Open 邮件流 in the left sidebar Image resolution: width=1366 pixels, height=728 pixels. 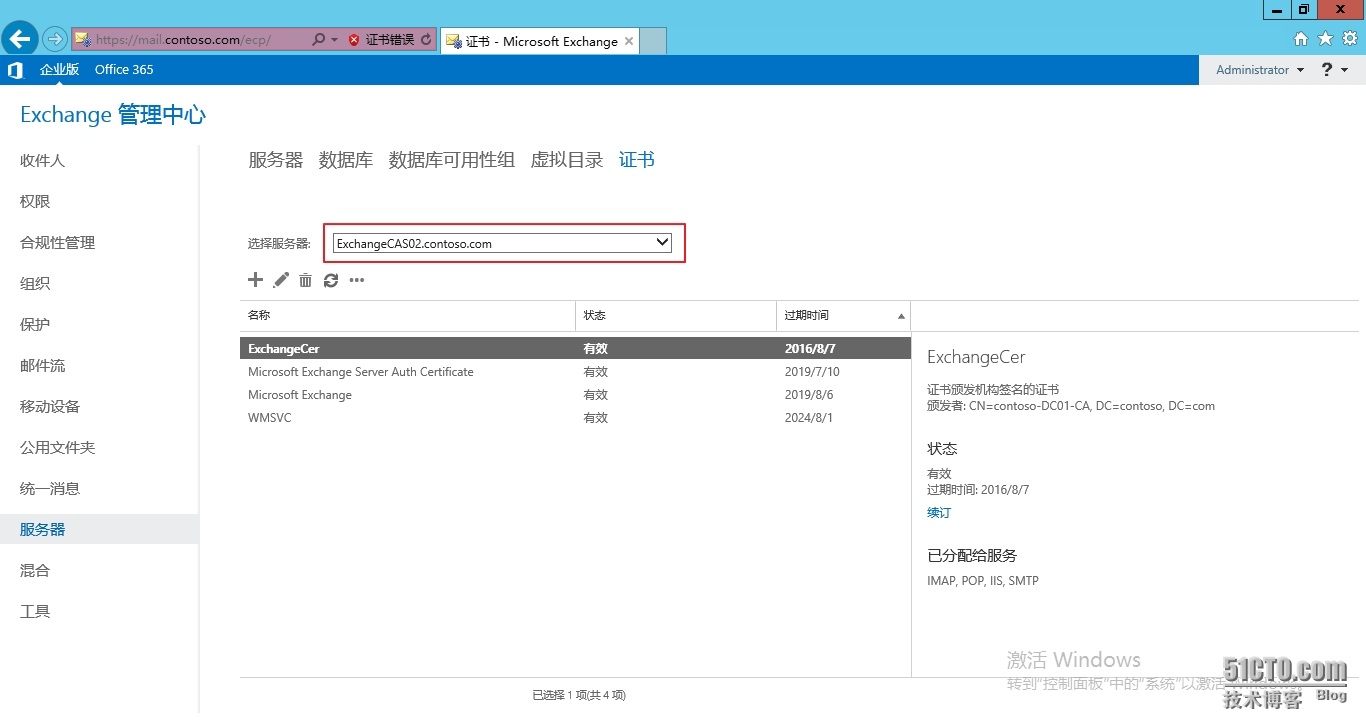click(42, 365)
